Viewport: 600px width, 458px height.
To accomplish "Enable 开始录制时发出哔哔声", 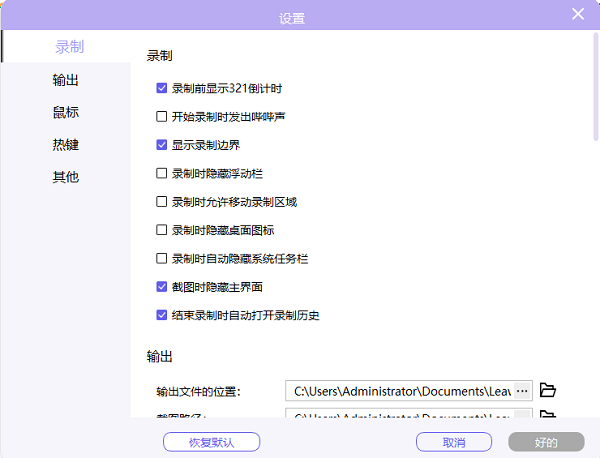I will coord(161,117).
